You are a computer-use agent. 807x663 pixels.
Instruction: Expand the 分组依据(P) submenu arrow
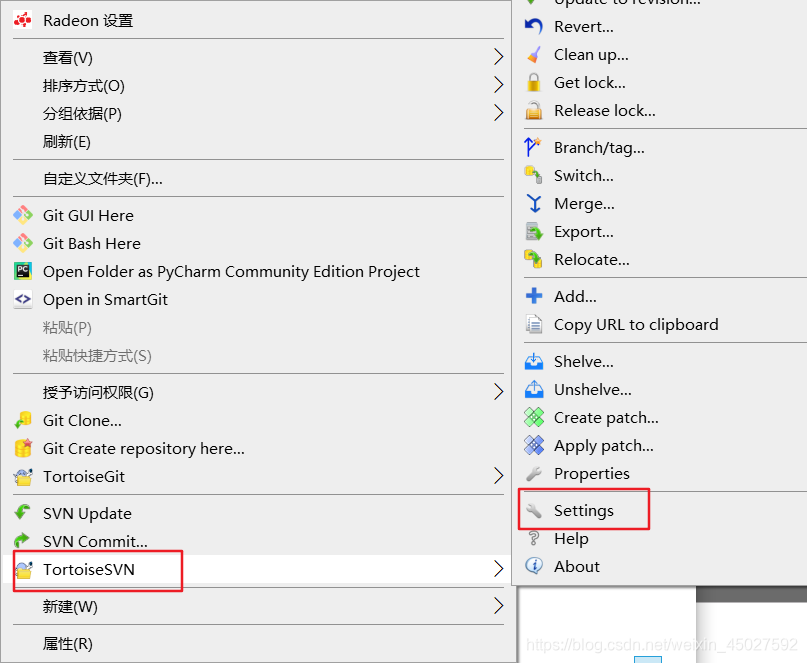click(x=498, y=113)
